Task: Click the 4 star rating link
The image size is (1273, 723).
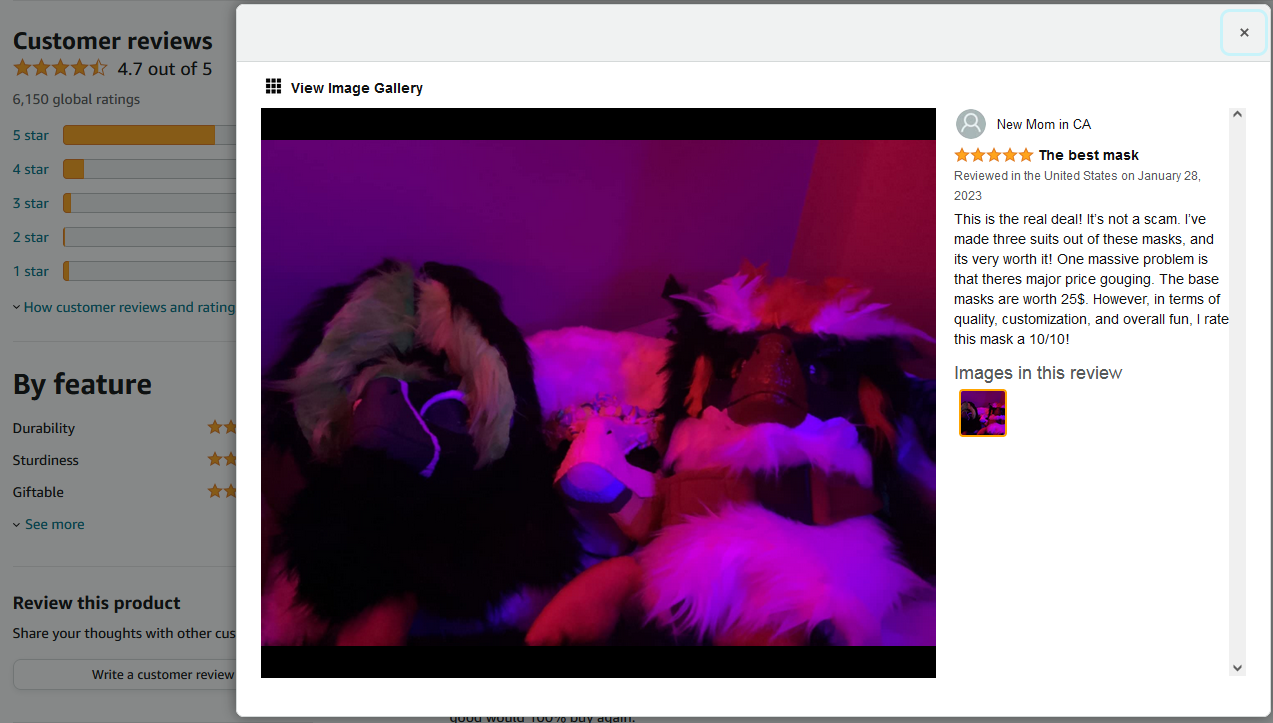Action: (30, 169)
